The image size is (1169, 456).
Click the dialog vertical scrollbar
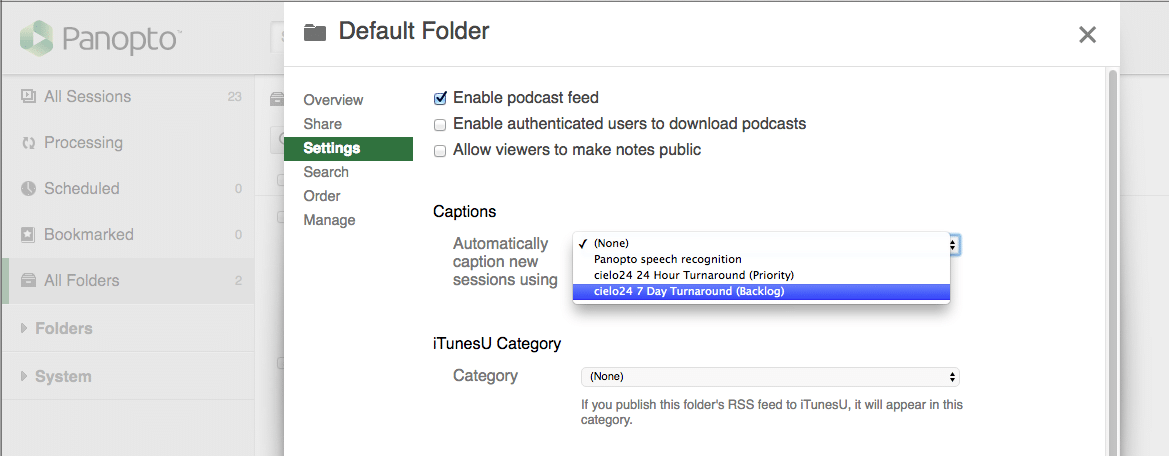pos(1113,261)
